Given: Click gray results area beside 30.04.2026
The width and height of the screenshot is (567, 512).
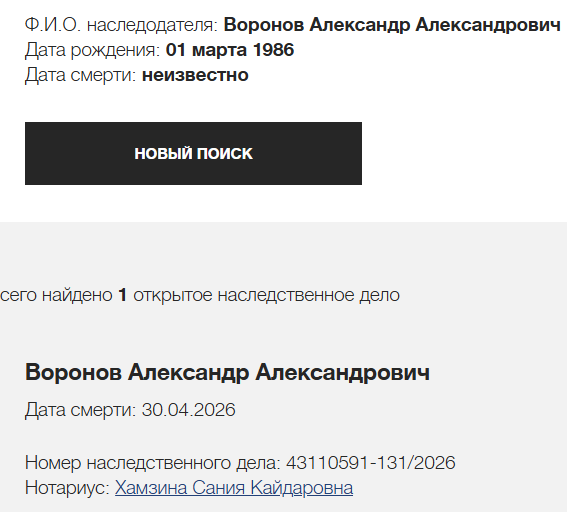Looking at the screenshot, I should click(x=398, y=410).
